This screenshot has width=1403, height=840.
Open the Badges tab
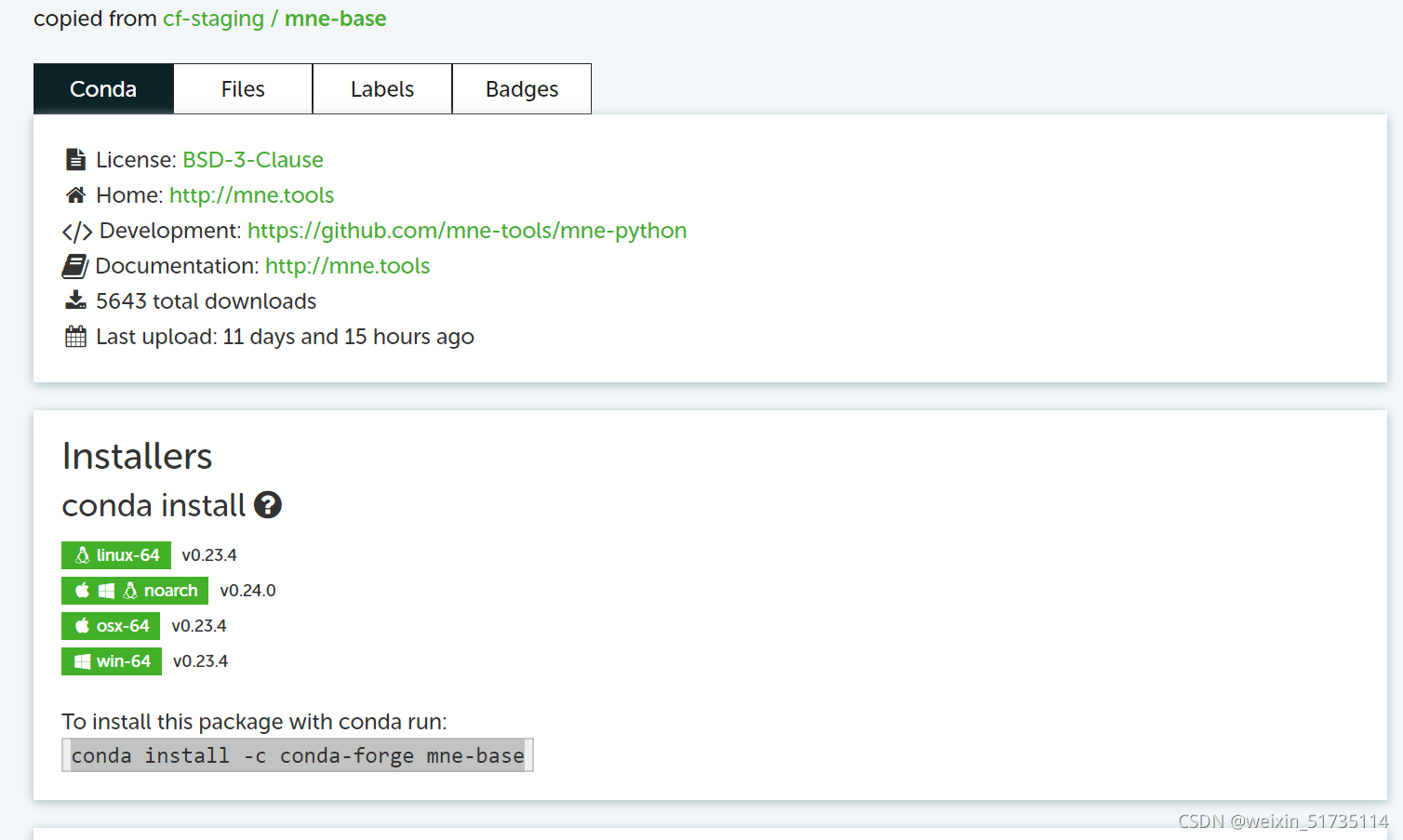coord(522,89)
